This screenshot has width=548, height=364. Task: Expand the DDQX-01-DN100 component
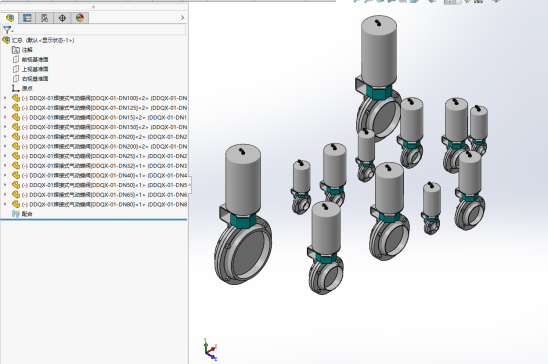tap(5, 98)
